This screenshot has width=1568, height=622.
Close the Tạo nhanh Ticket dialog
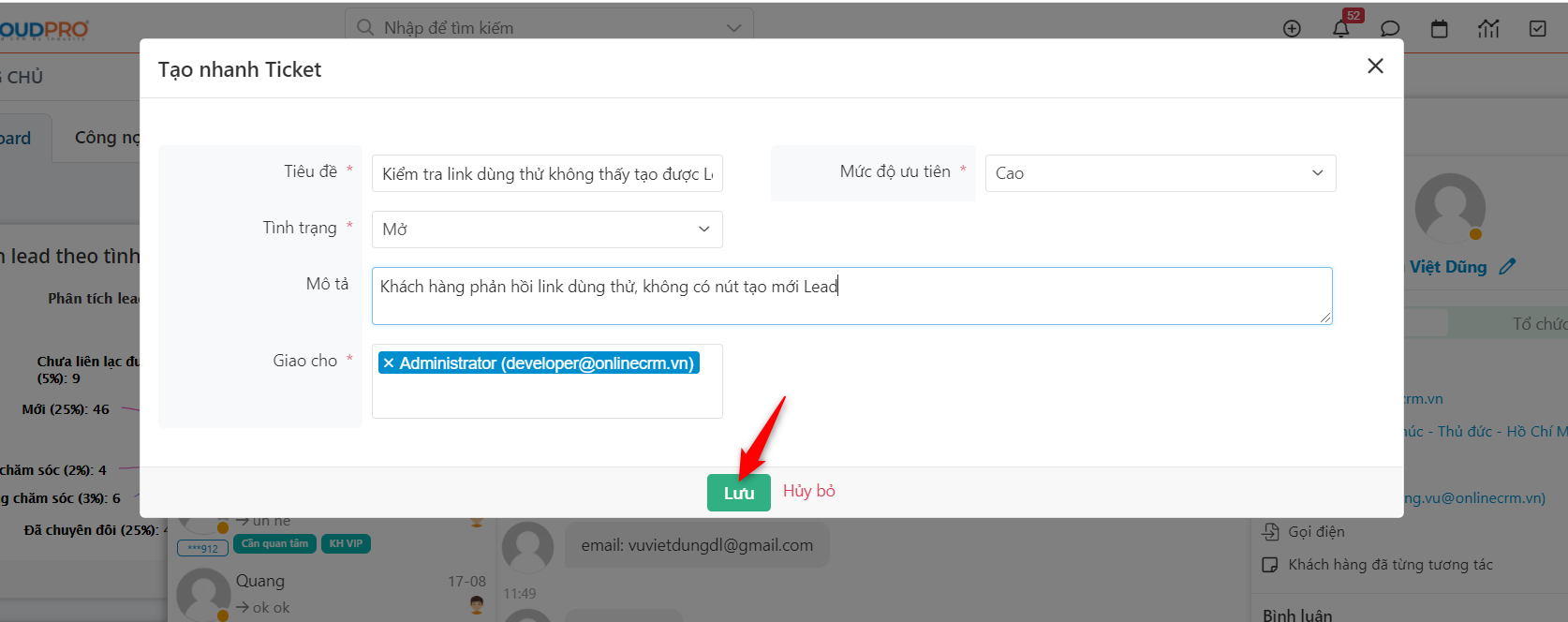[x=1375, y=66]
